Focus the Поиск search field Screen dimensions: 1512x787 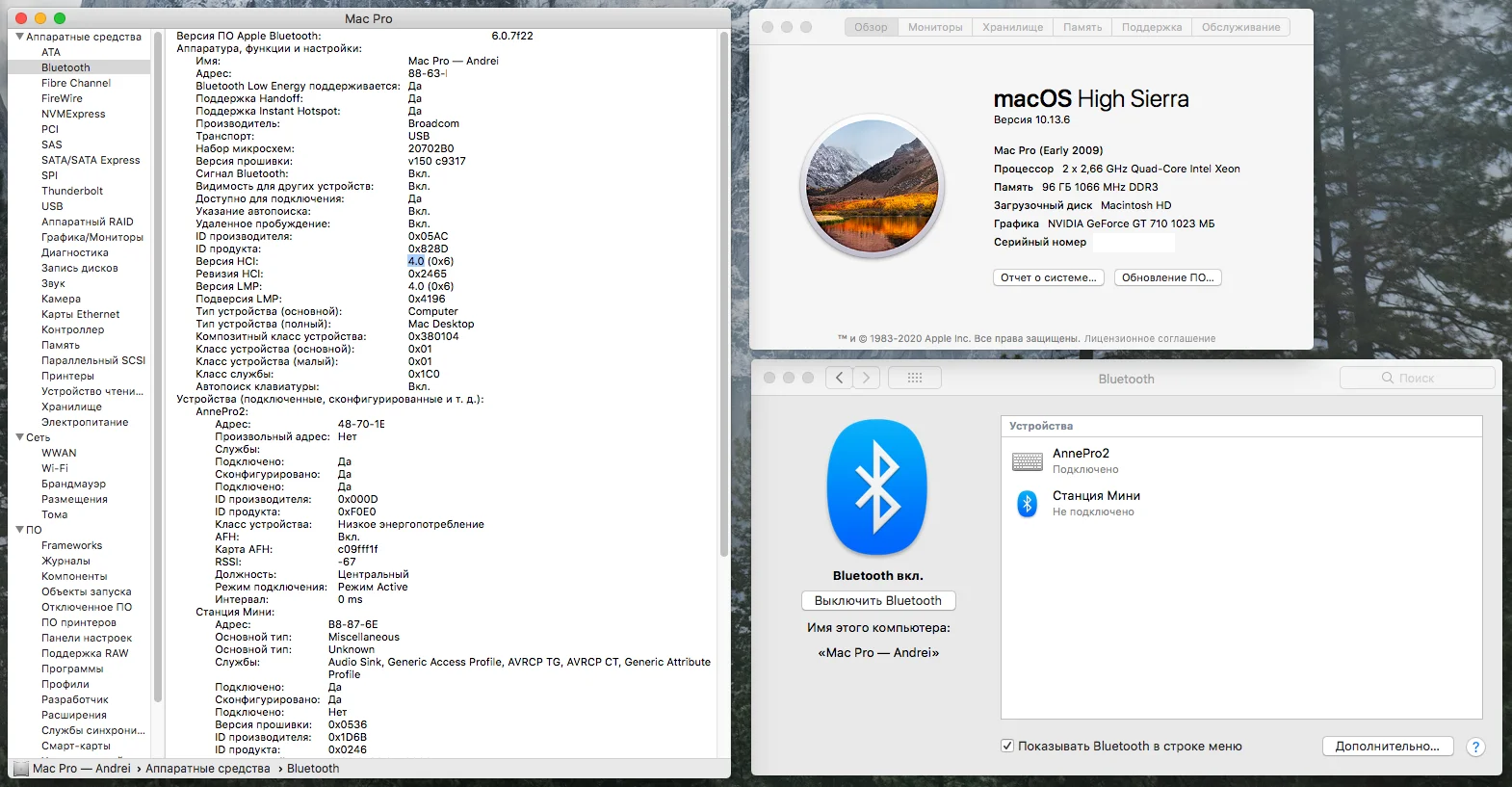point(1417,378)
